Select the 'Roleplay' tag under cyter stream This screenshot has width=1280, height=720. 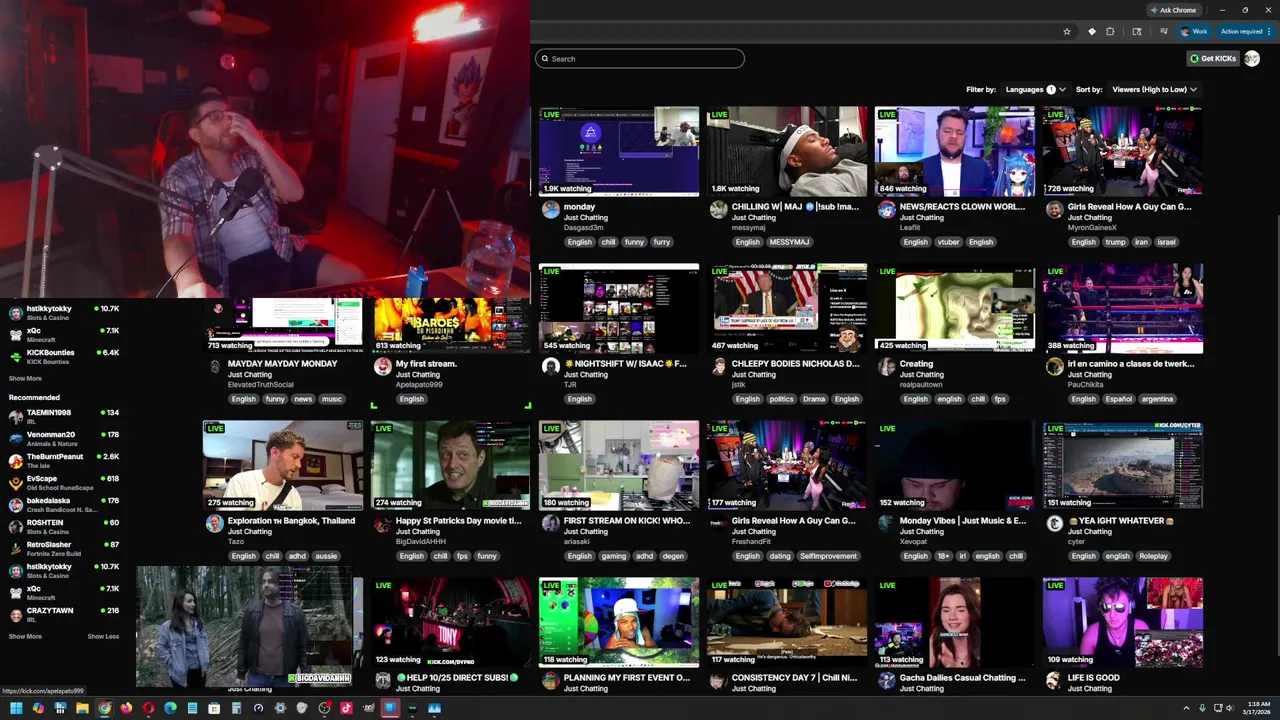point(1153,556)
